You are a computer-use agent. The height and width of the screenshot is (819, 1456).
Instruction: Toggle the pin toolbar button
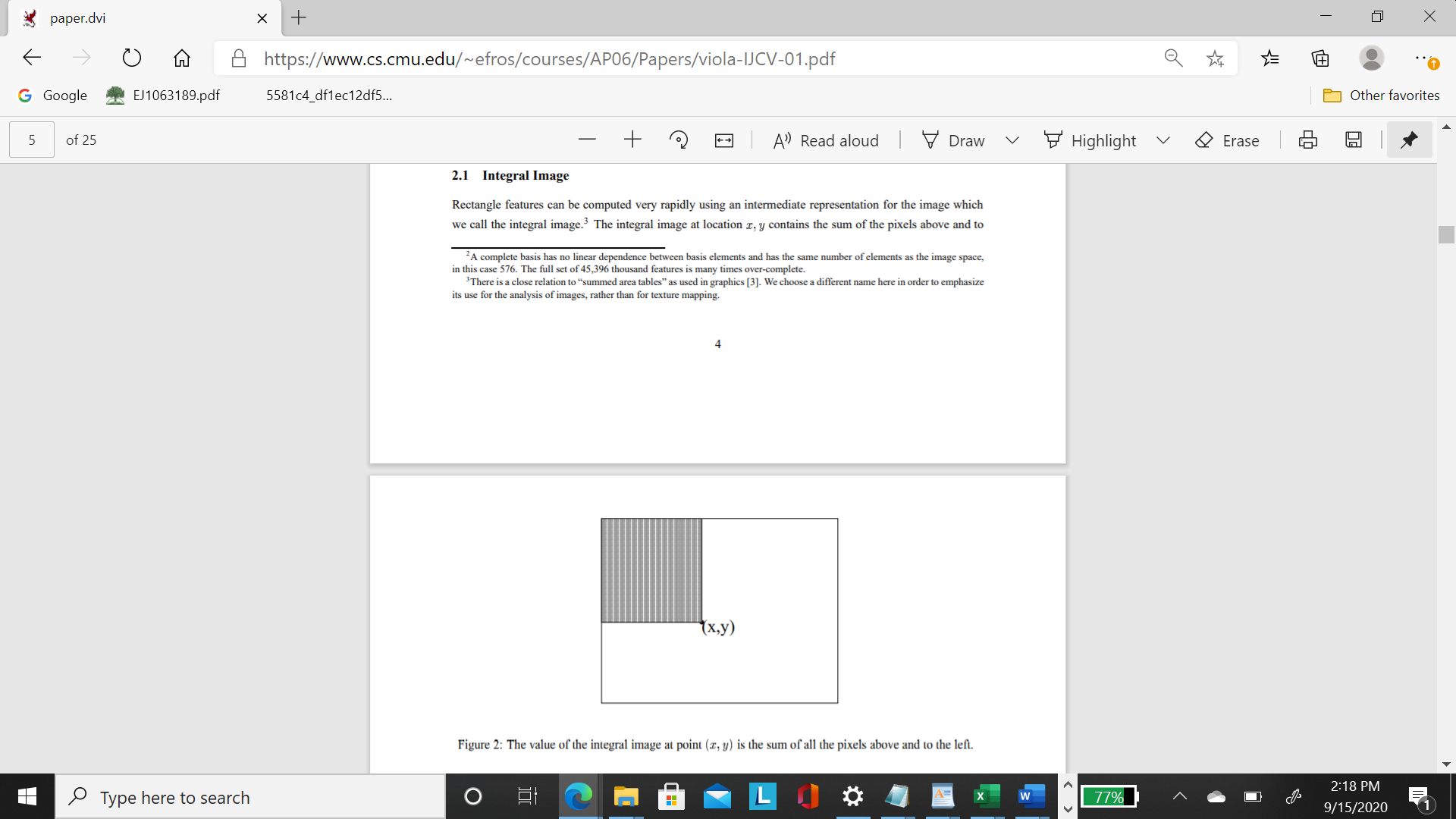tap(1409, 140)
